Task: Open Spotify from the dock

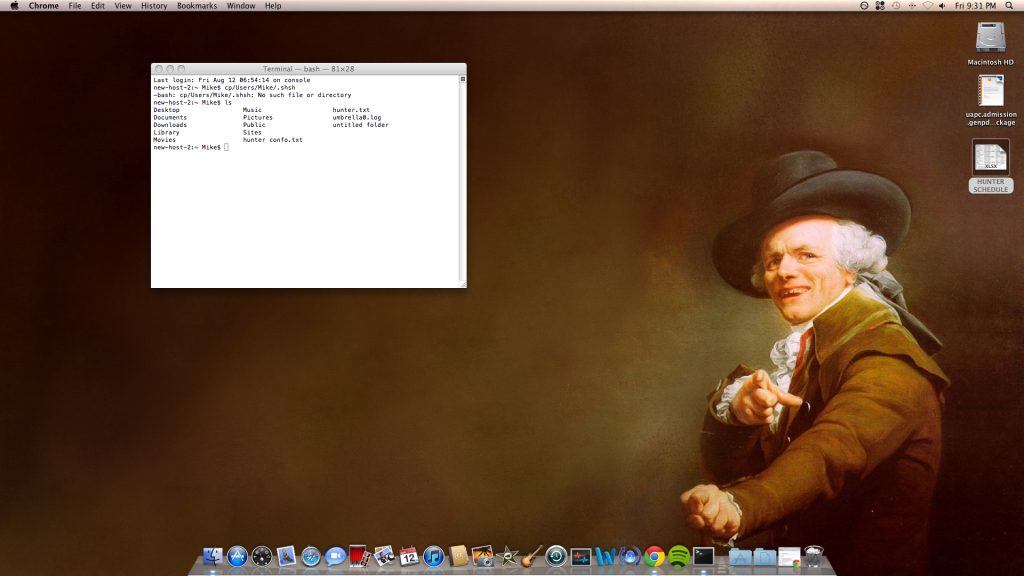Action: pyautogui.click(x=679, y=556)
